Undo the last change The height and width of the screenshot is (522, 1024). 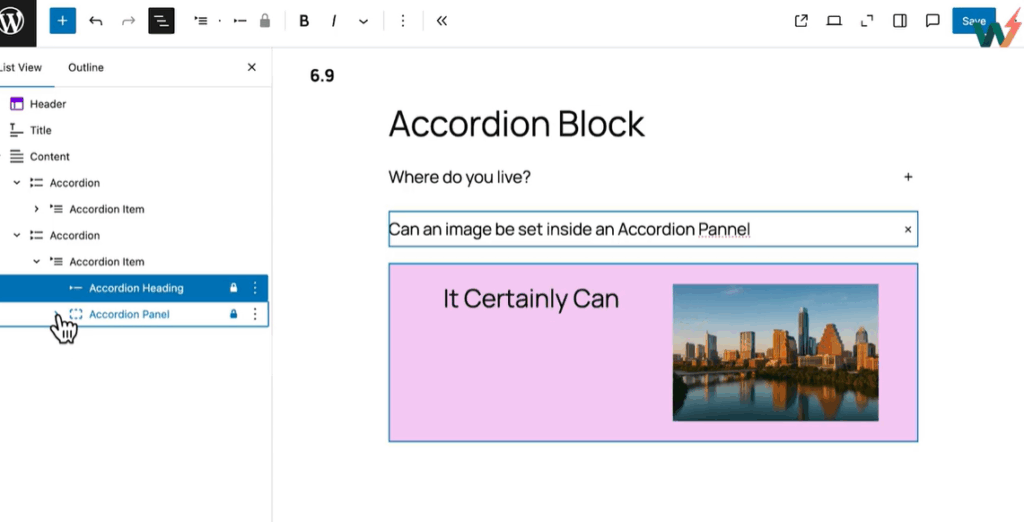click(x=96, y=21)
